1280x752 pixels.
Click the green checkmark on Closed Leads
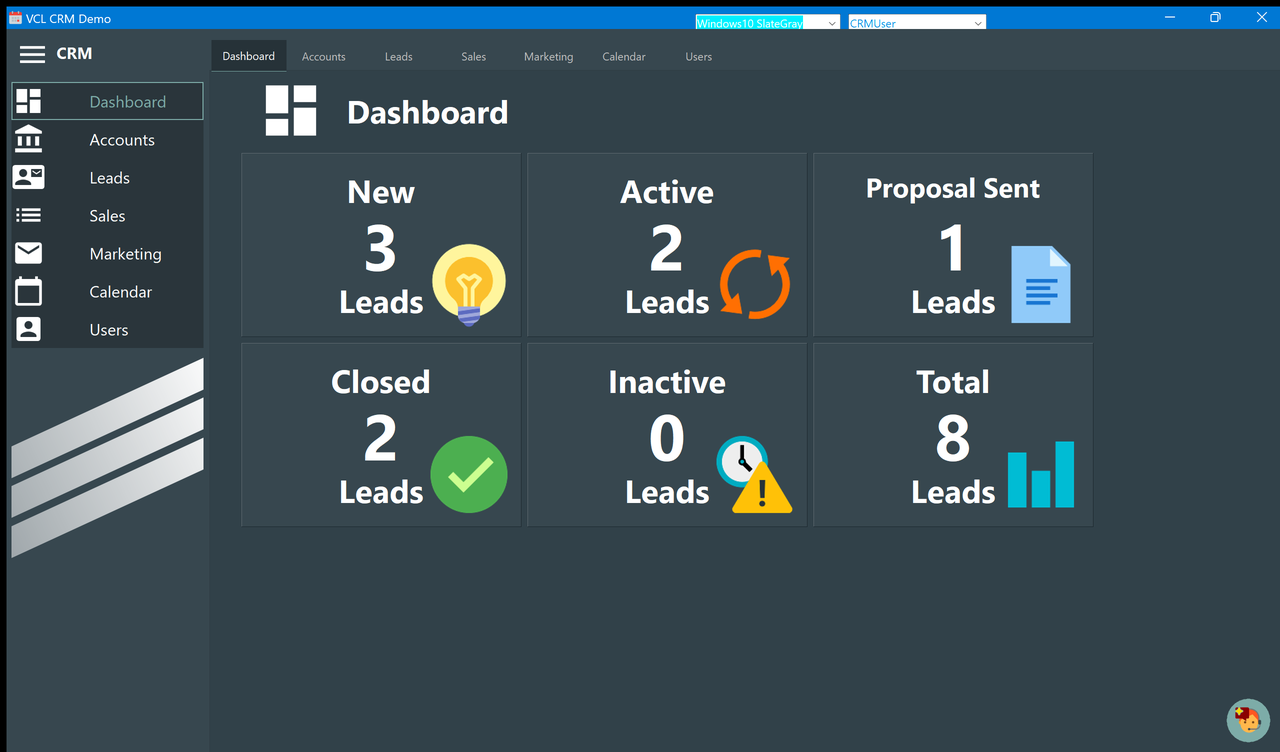[x=469, y=475]
